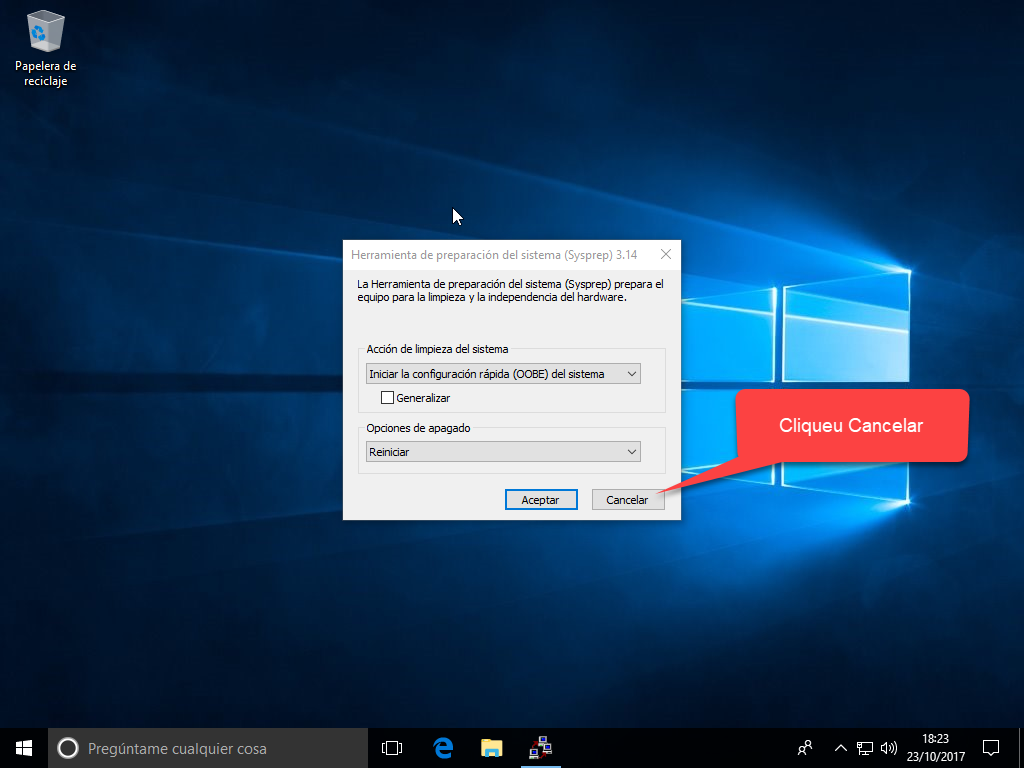Click the Cortana search box
The image size is (1024, 768).
point(208,748)
